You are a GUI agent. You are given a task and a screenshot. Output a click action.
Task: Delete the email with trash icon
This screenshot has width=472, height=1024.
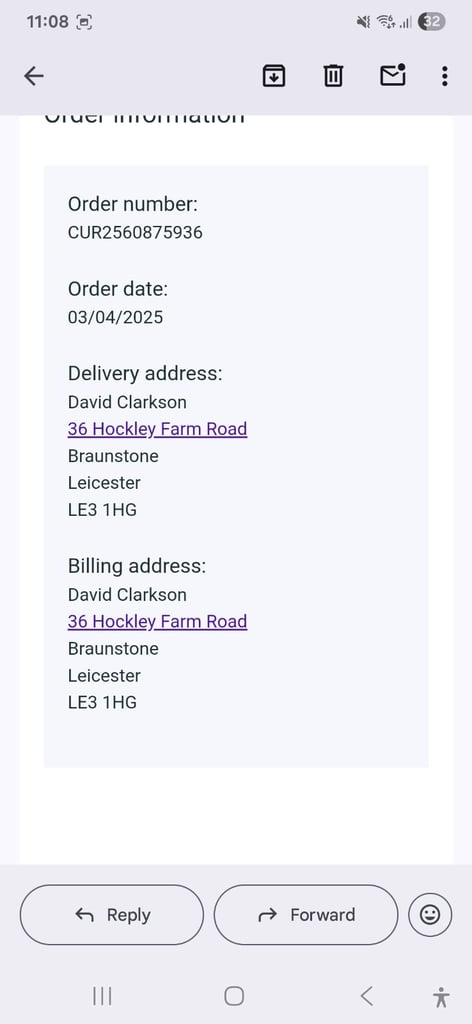point(333,76)
